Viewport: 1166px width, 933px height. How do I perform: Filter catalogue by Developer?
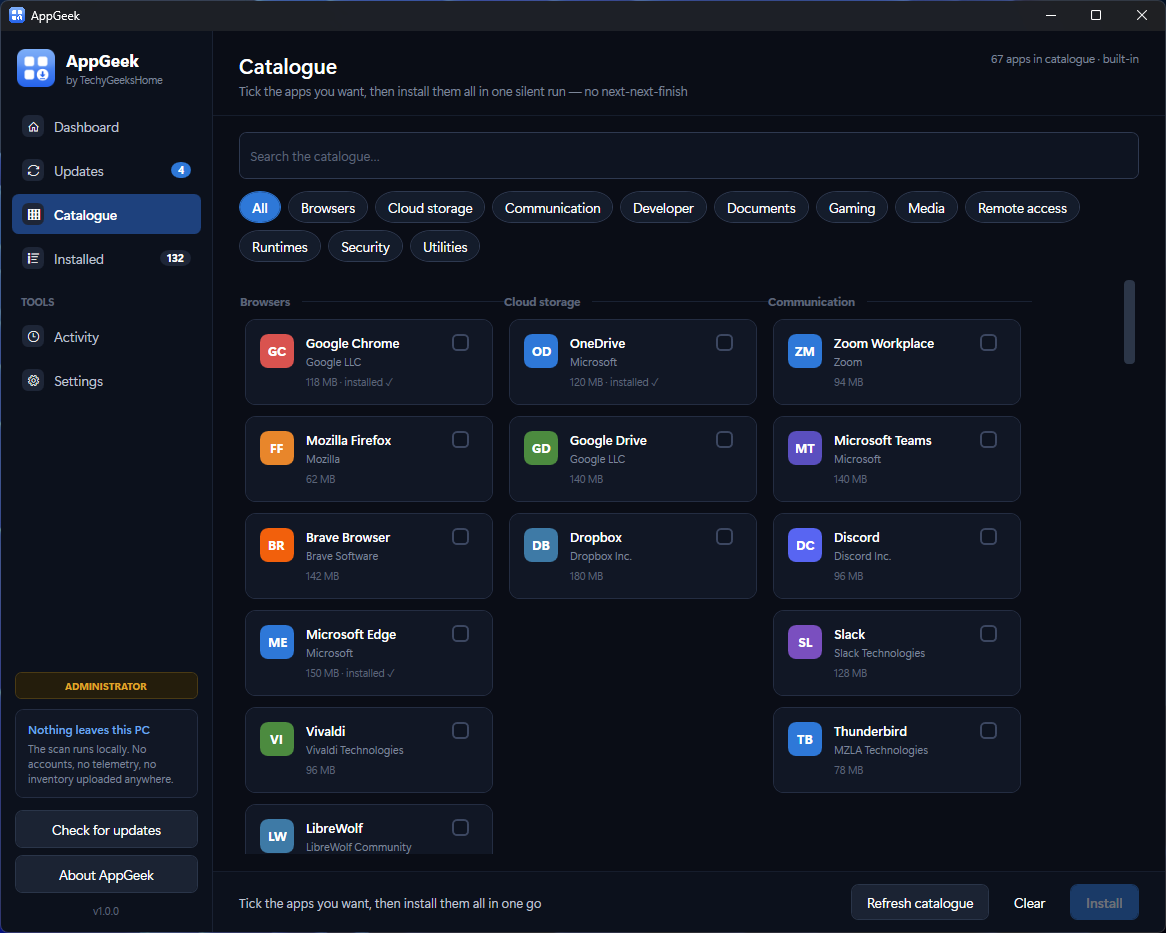coord(663,208)
